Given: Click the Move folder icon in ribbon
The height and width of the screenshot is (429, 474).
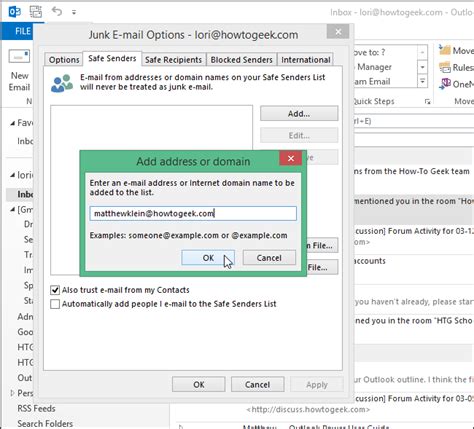Looking at the screenshot, I should (445, 50).
